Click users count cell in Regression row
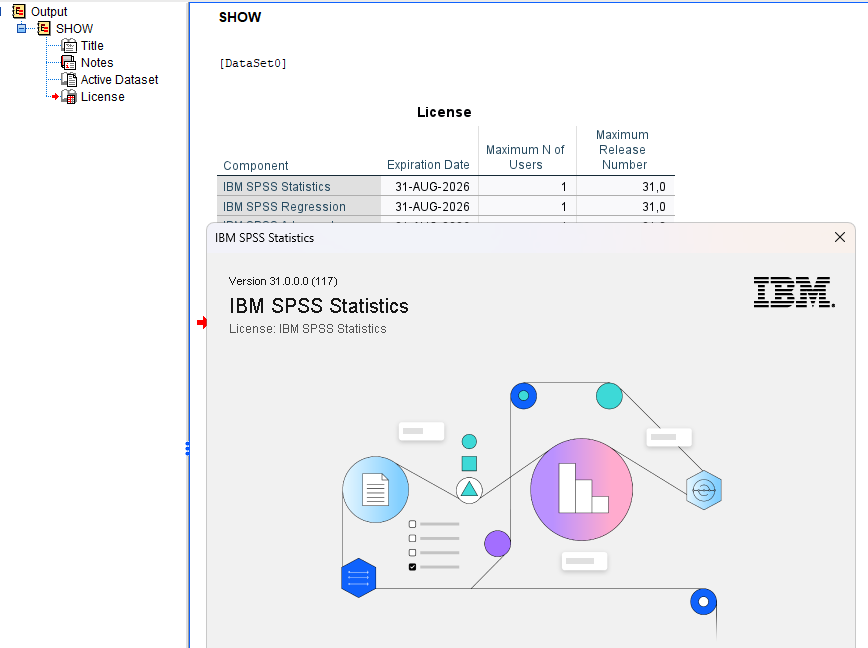The width and height of the screenshot is (868, 648). [527, 206]
